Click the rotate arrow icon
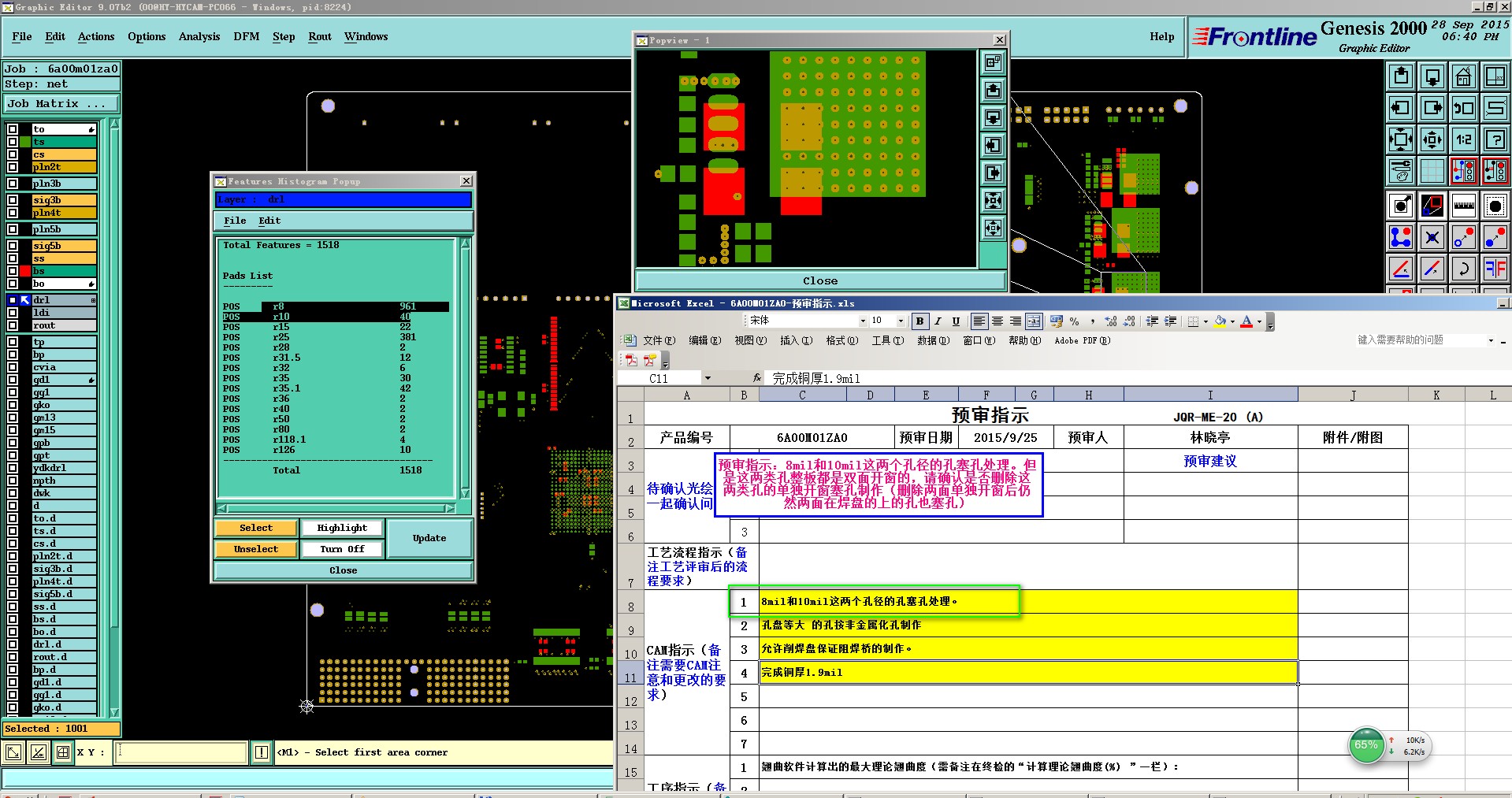The width and height of the screenshot is (1512, 798). coord(1464,268)
